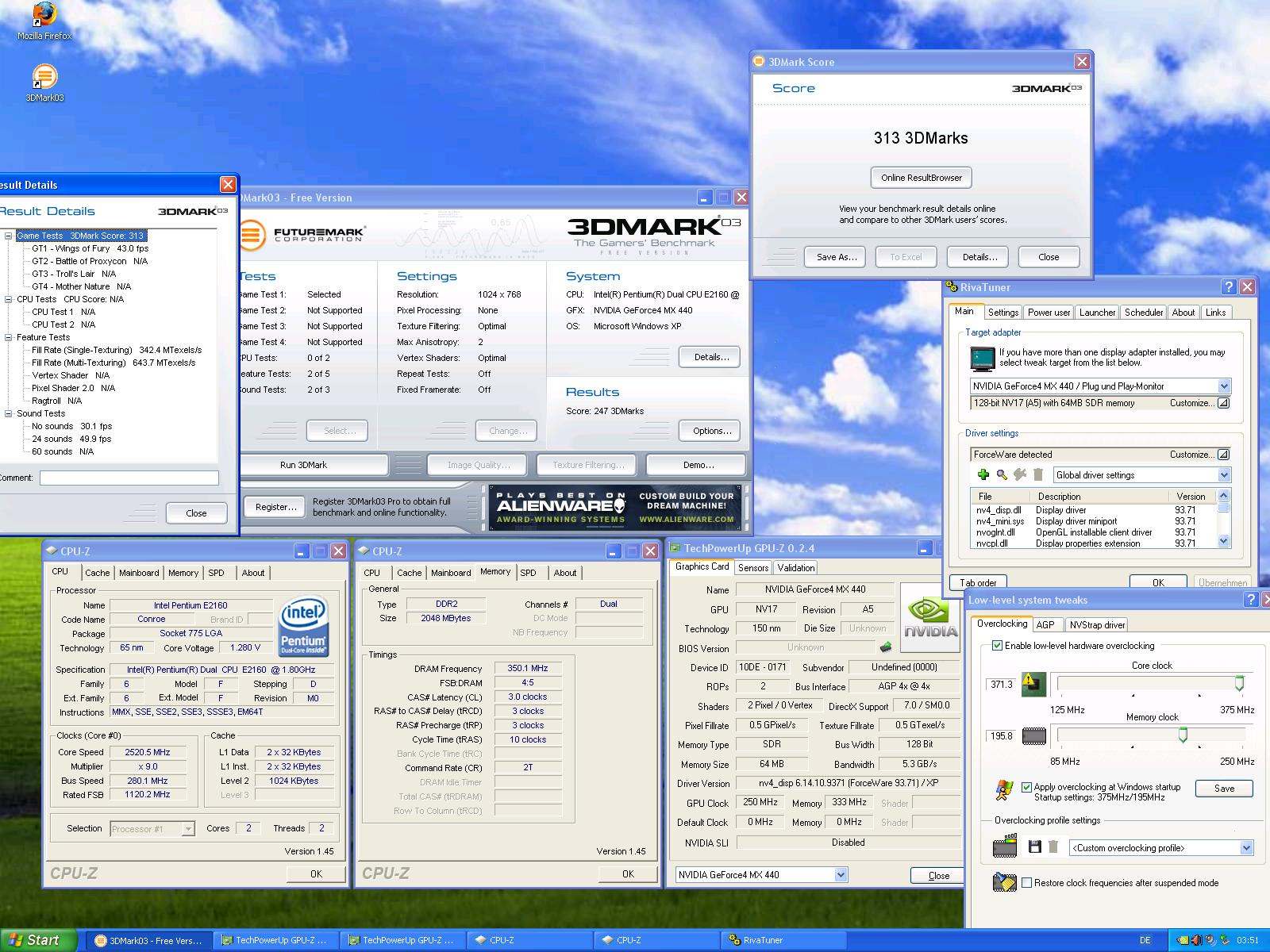Toggle Apply overclocking at Windows startup checkbox
The width and height of the screenshot is (1270, 952).
[x=1026, y=787]
